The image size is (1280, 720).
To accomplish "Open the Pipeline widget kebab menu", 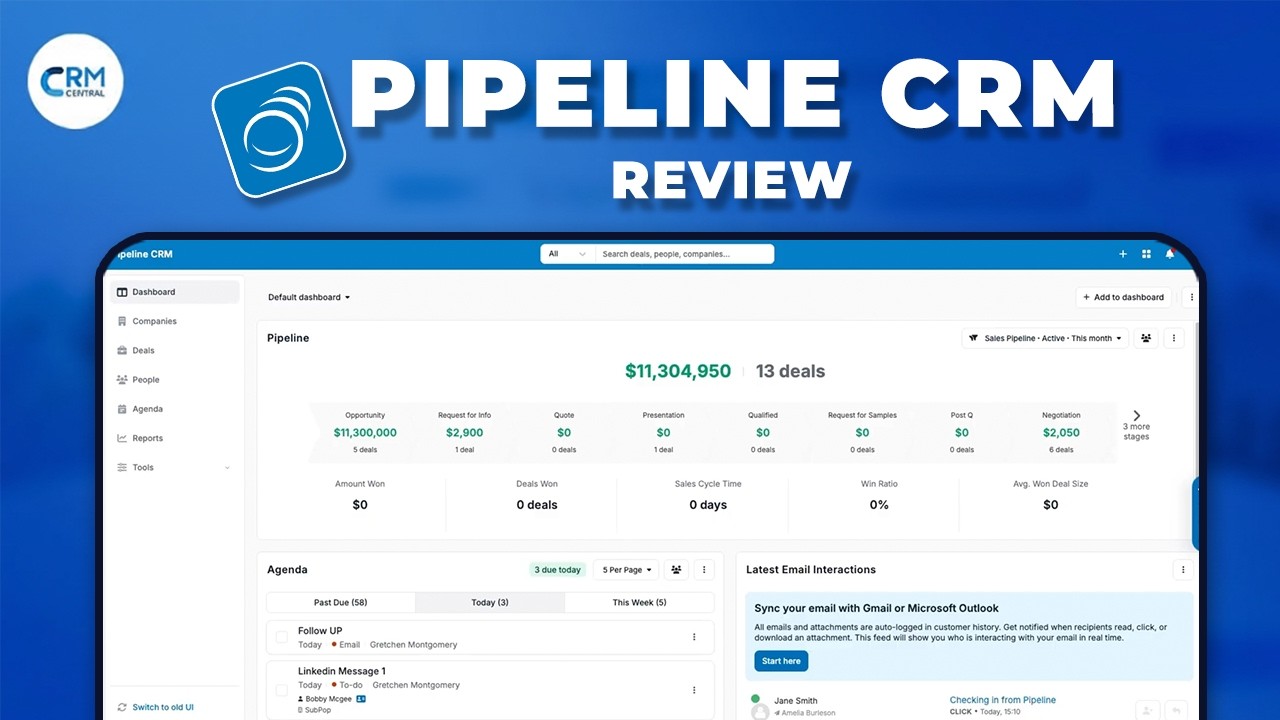I will click(1175, 338).
